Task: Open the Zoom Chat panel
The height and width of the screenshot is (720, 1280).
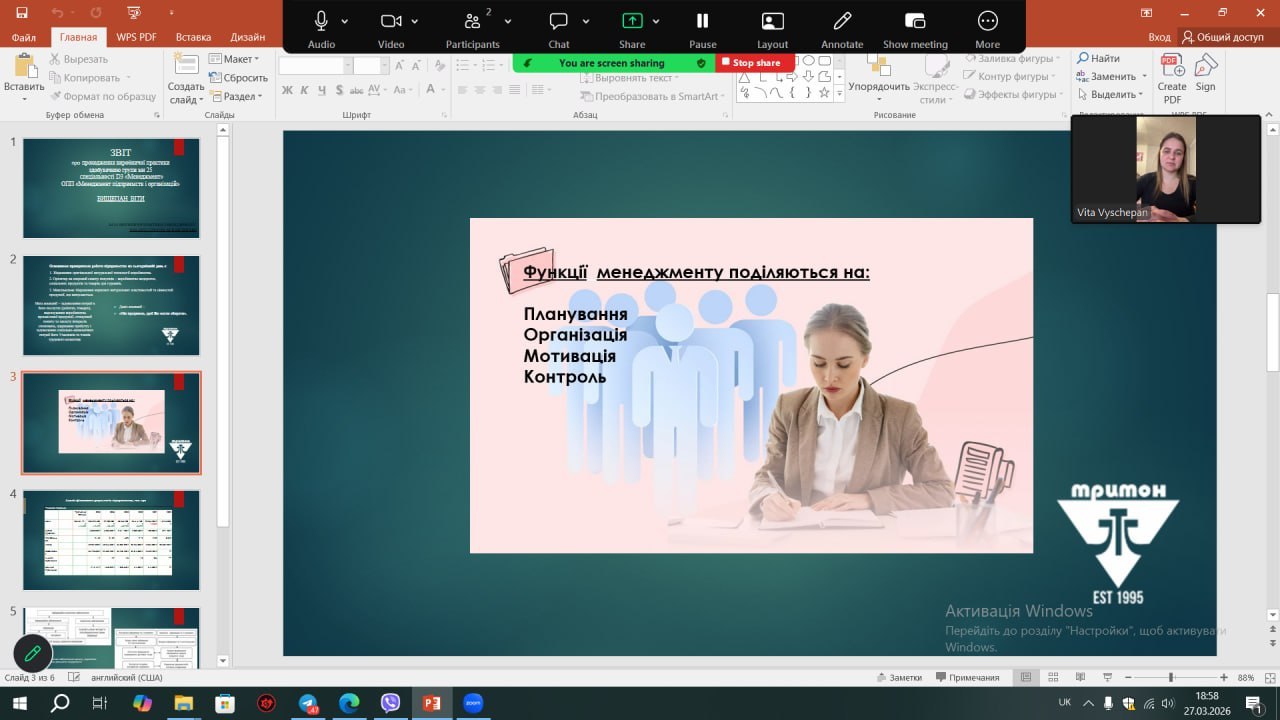Action: (x=558, y=21)
